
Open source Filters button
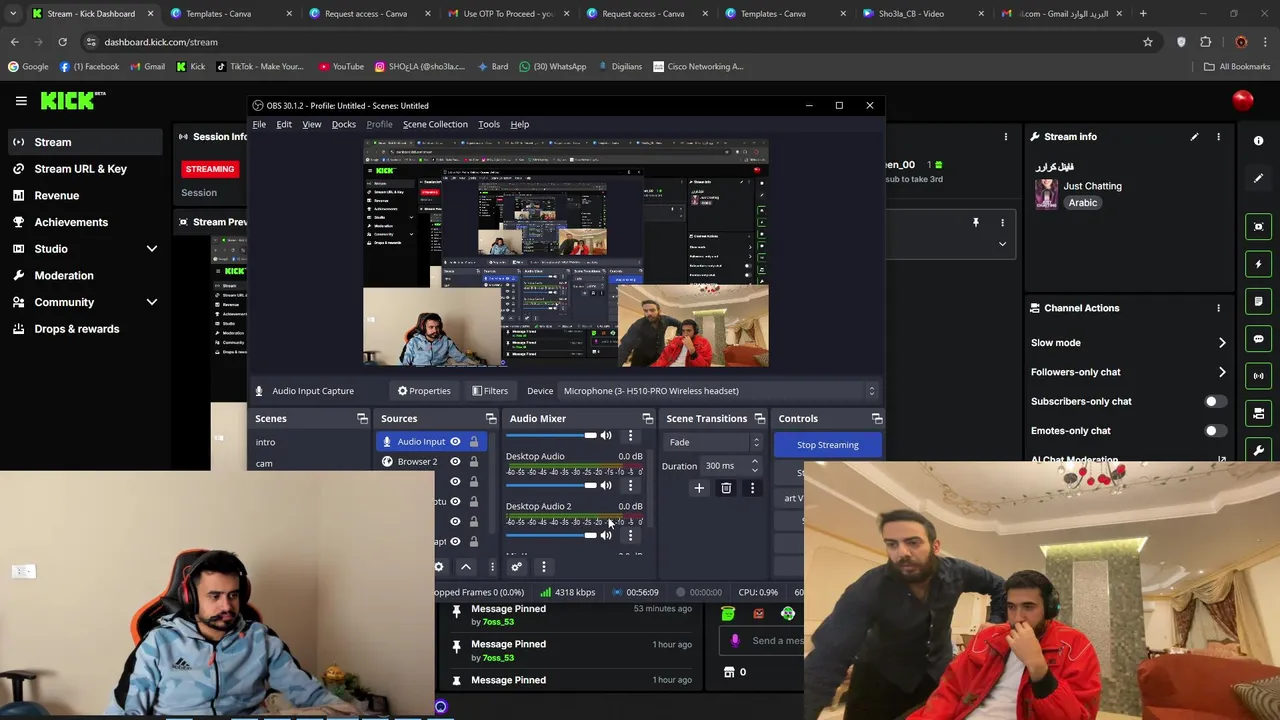click(x=490, y=391)
